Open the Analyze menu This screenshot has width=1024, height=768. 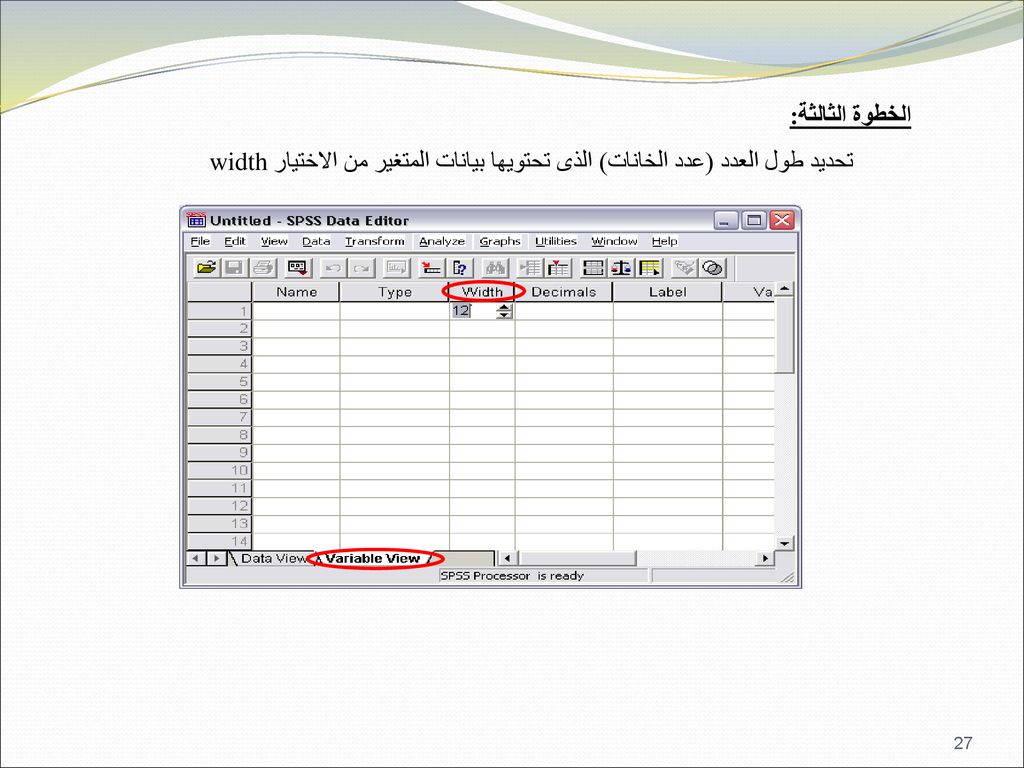coord(442,242)
